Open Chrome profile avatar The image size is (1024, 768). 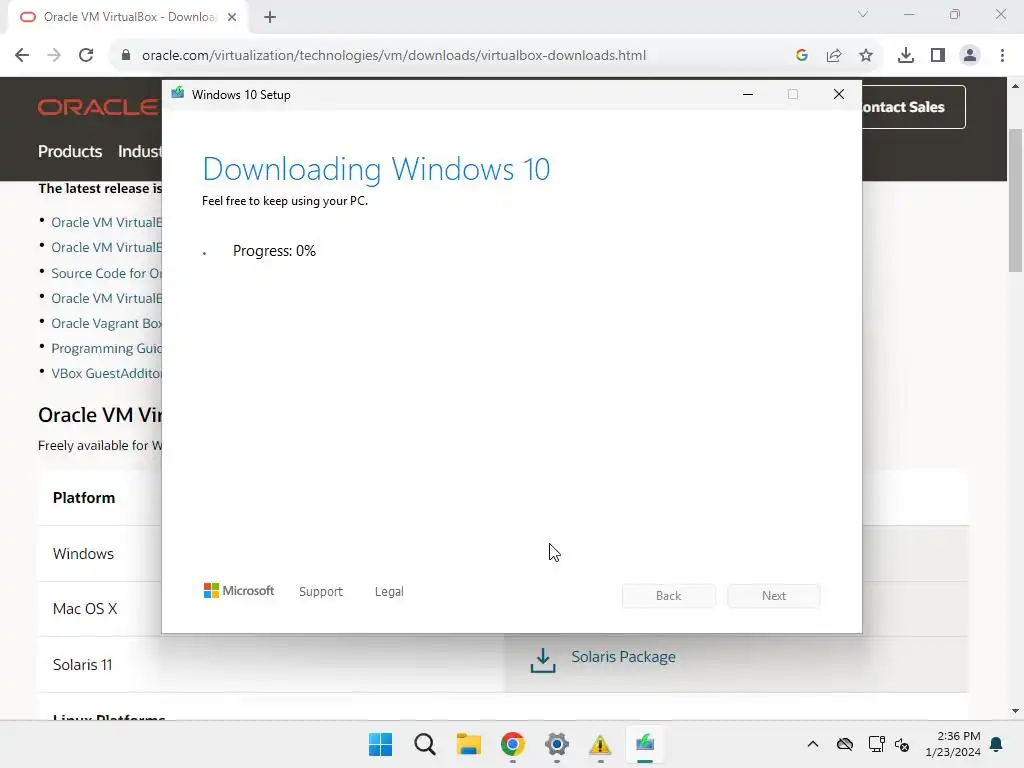[x=970, y=56]
